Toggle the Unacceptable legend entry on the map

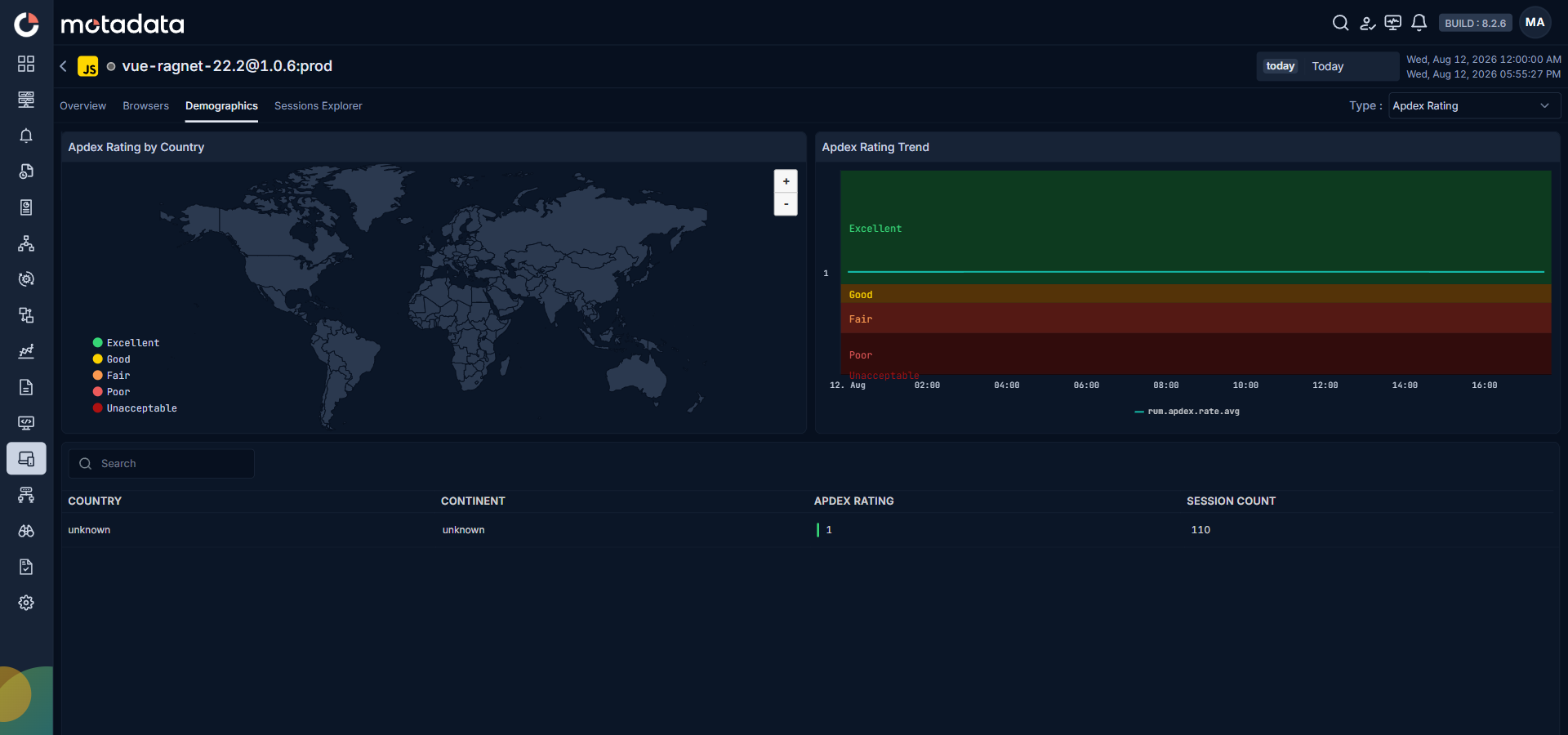[x=135, y=408]
